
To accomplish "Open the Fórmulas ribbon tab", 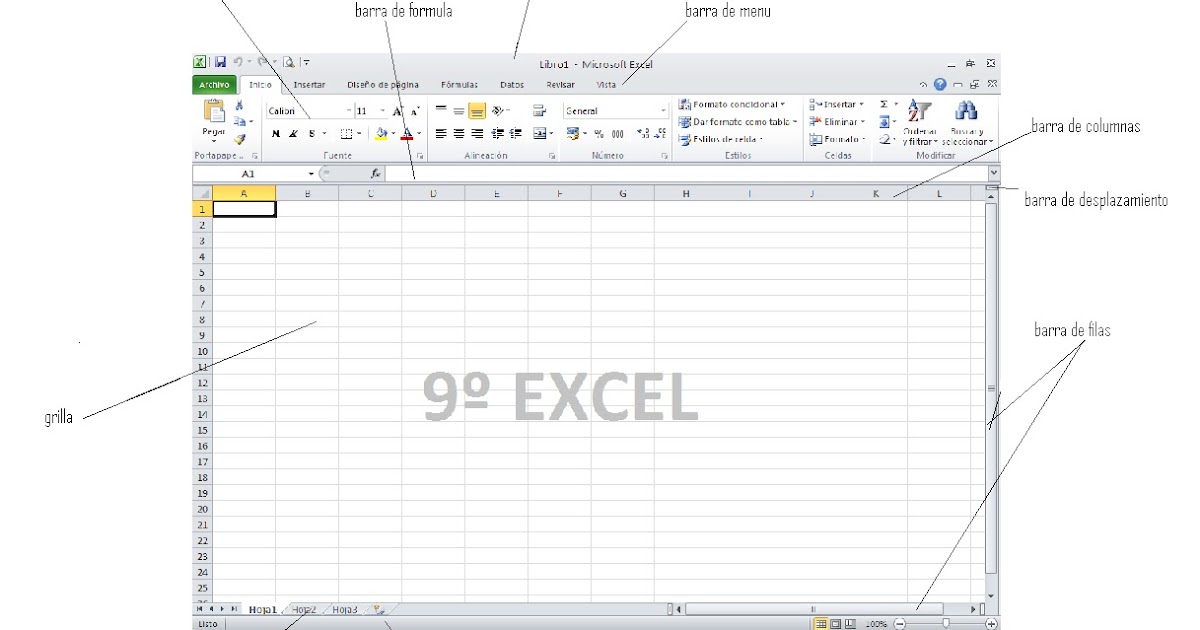I will click(x=458, y=84).
